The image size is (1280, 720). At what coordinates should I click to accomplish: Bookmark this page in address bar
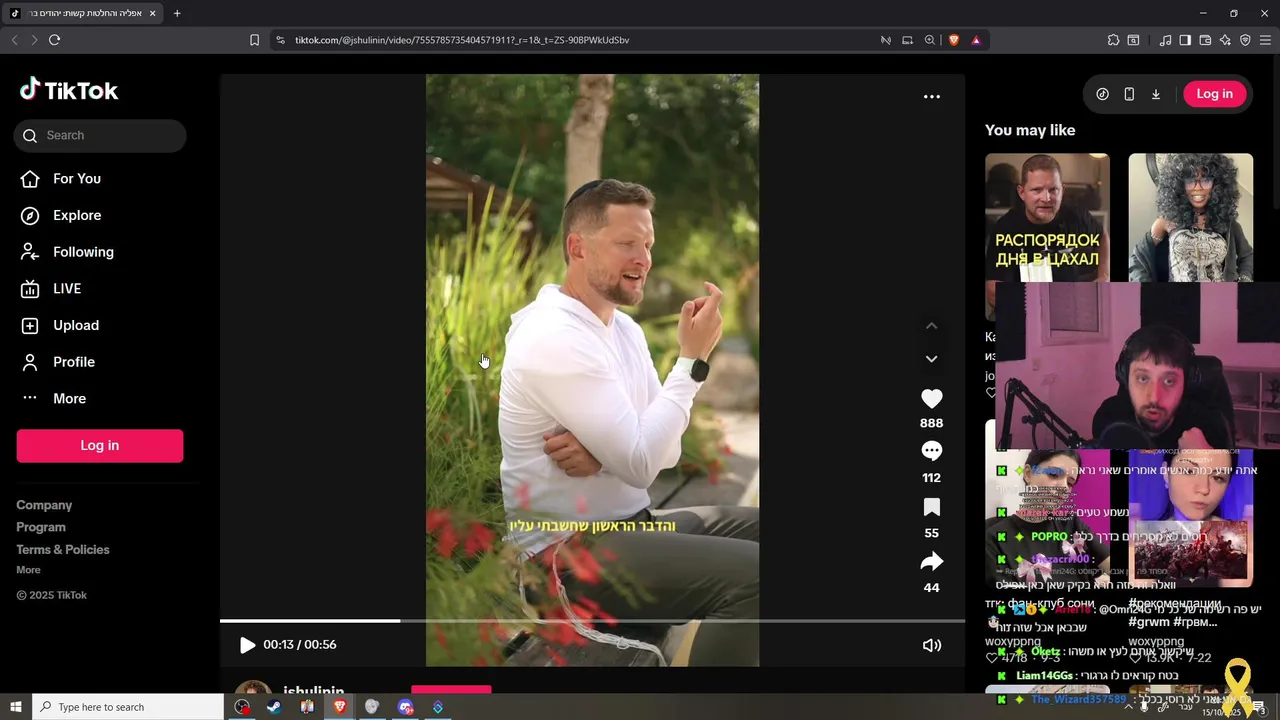(x=254, y=40)
